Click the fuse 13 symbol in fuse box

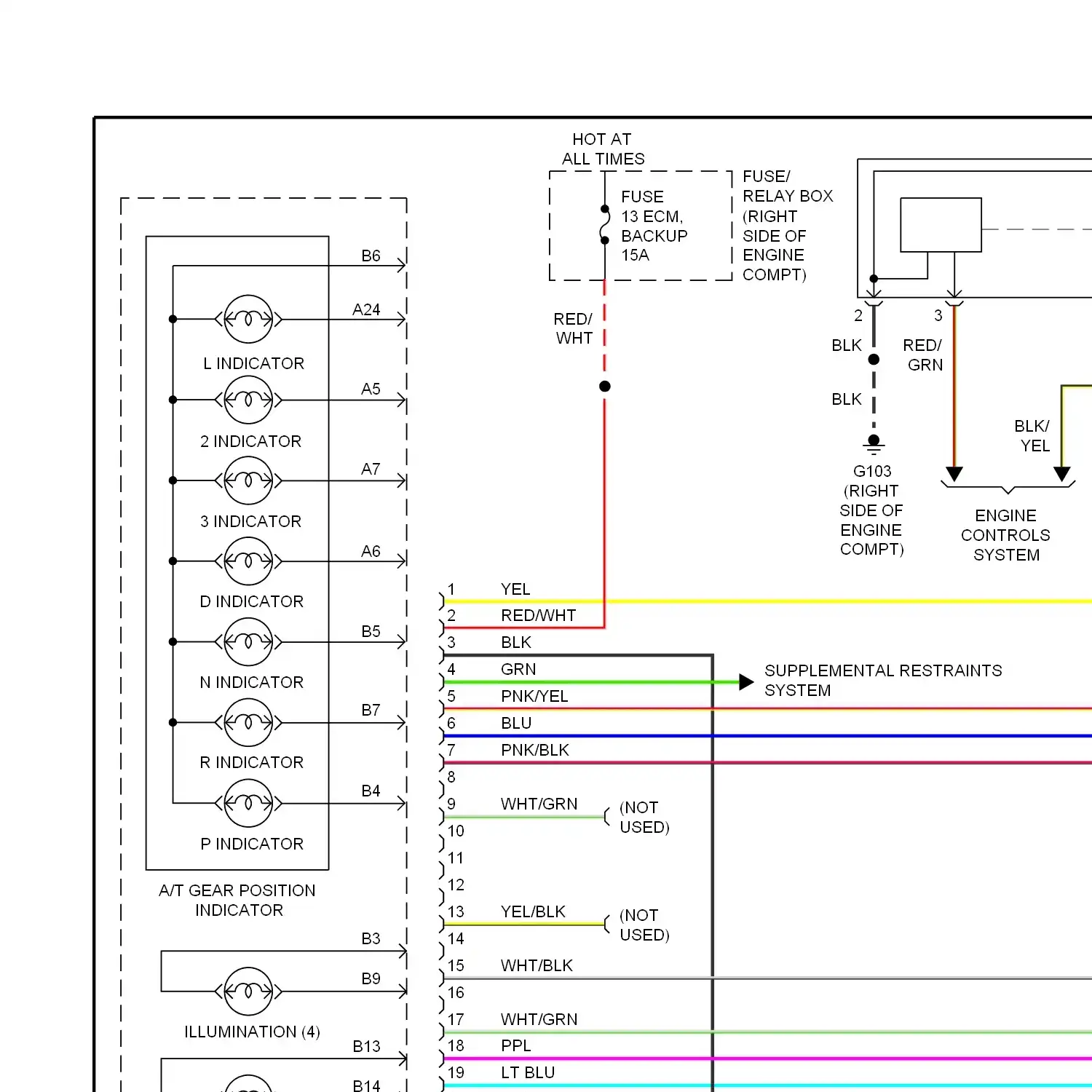tap(604, 224)
